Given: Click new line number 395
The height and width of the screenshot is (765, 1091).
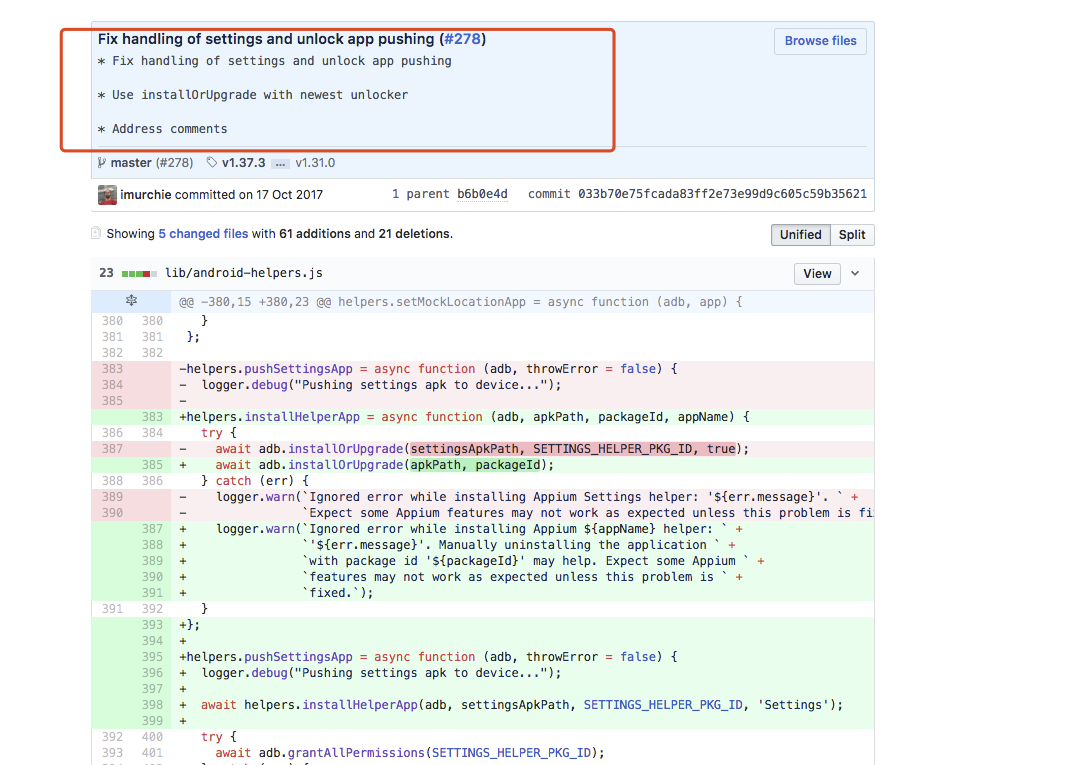Looking at the screenshot, I should [152, 657].
